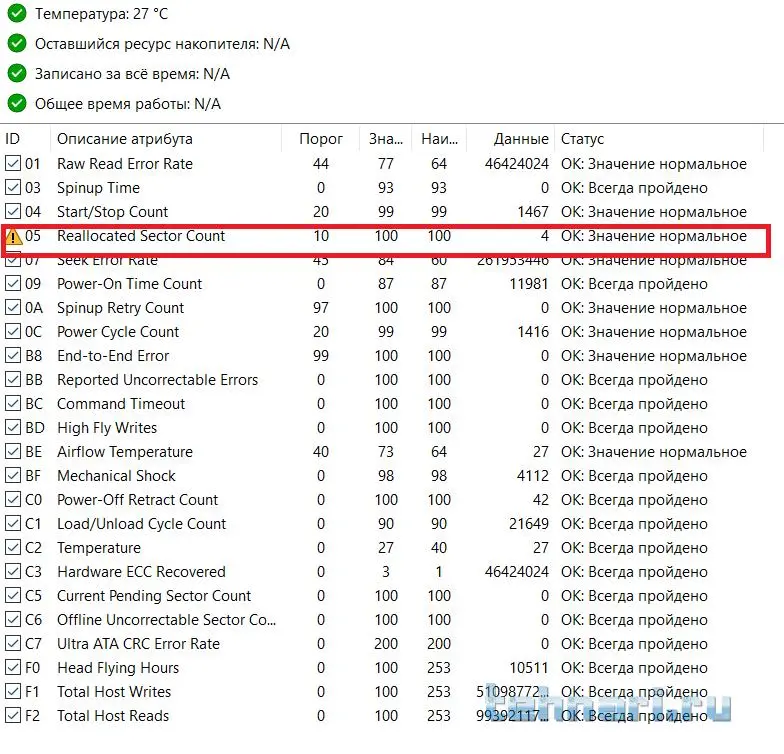This screenshot has height=754, width=784.
Task: Click Power-On Time Count data value 11981
Action: [529, 284]
